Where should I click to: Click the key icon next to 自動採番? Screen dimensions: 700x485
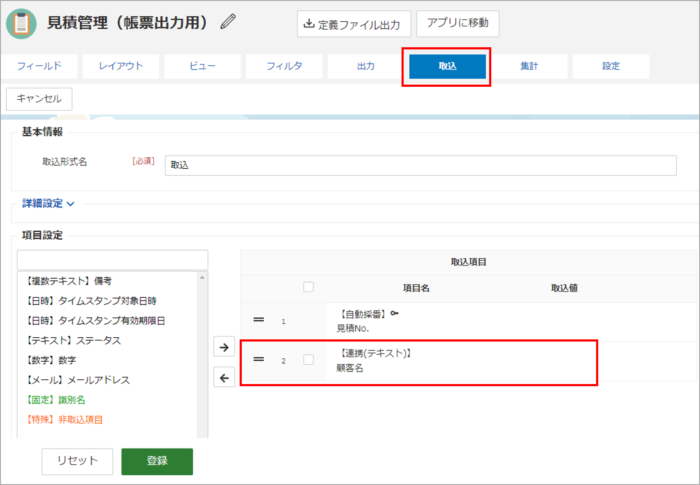394,314
